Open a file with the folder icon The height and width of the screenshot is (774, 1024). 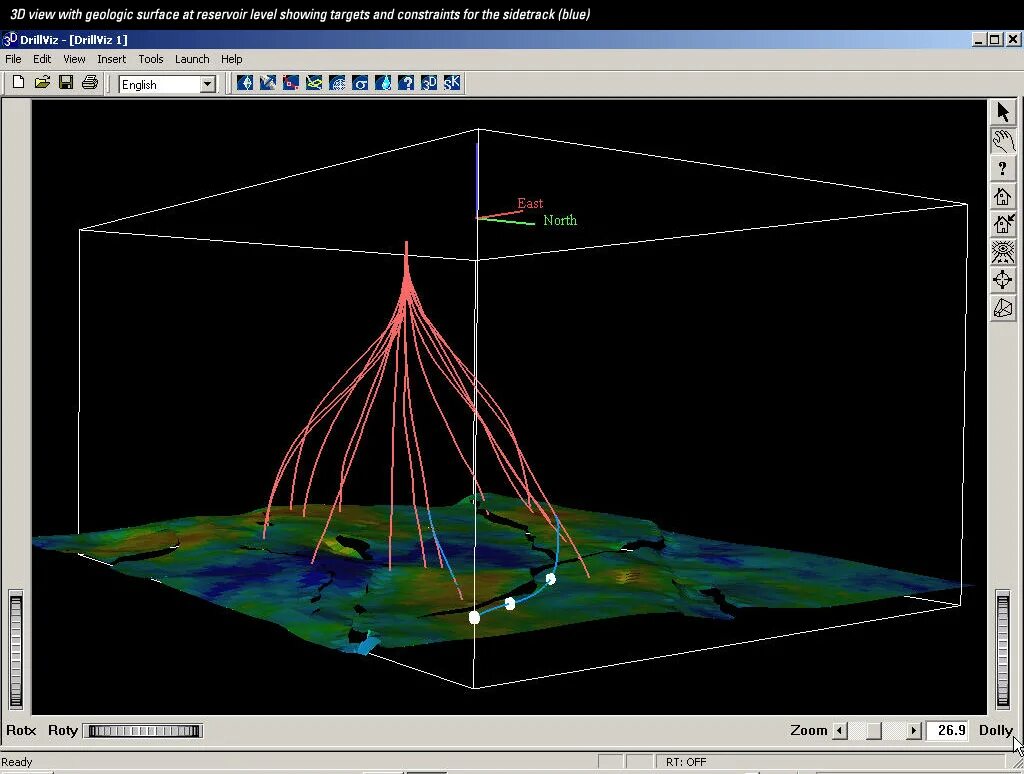pyautogui.click(x=42, y=82)
